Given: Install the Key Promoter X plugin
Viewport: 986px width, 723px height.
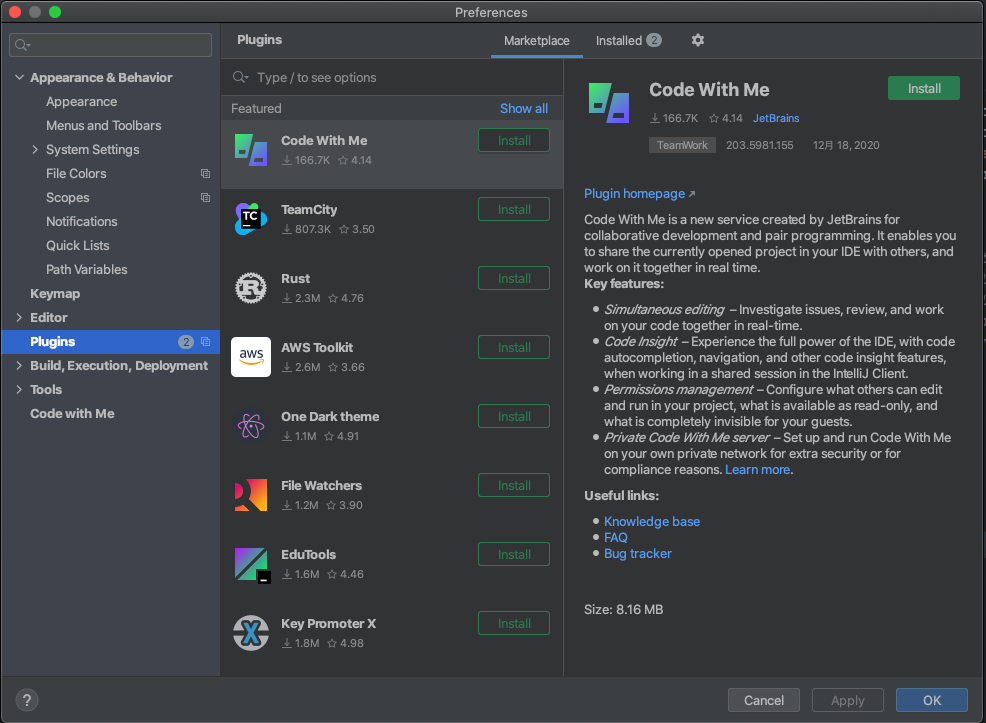Looking at the screenshot, I should click(x=514, y=623).
